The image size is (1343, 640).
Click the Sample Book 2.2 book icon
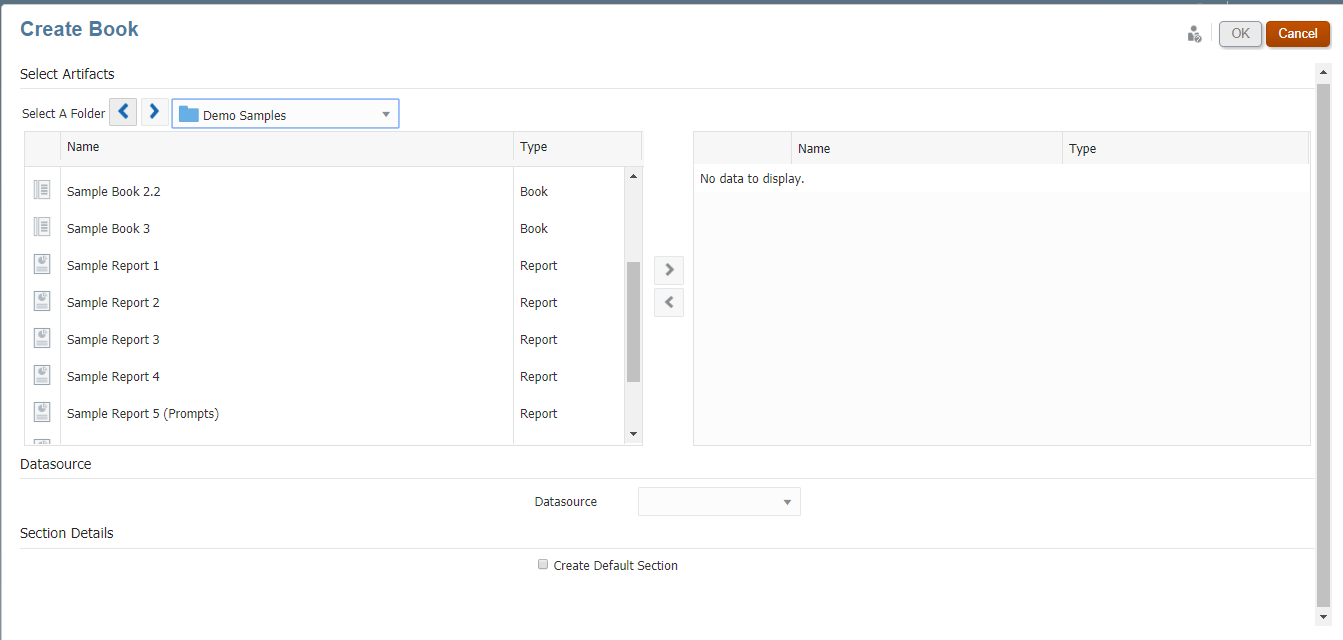(x=42, y=190)
